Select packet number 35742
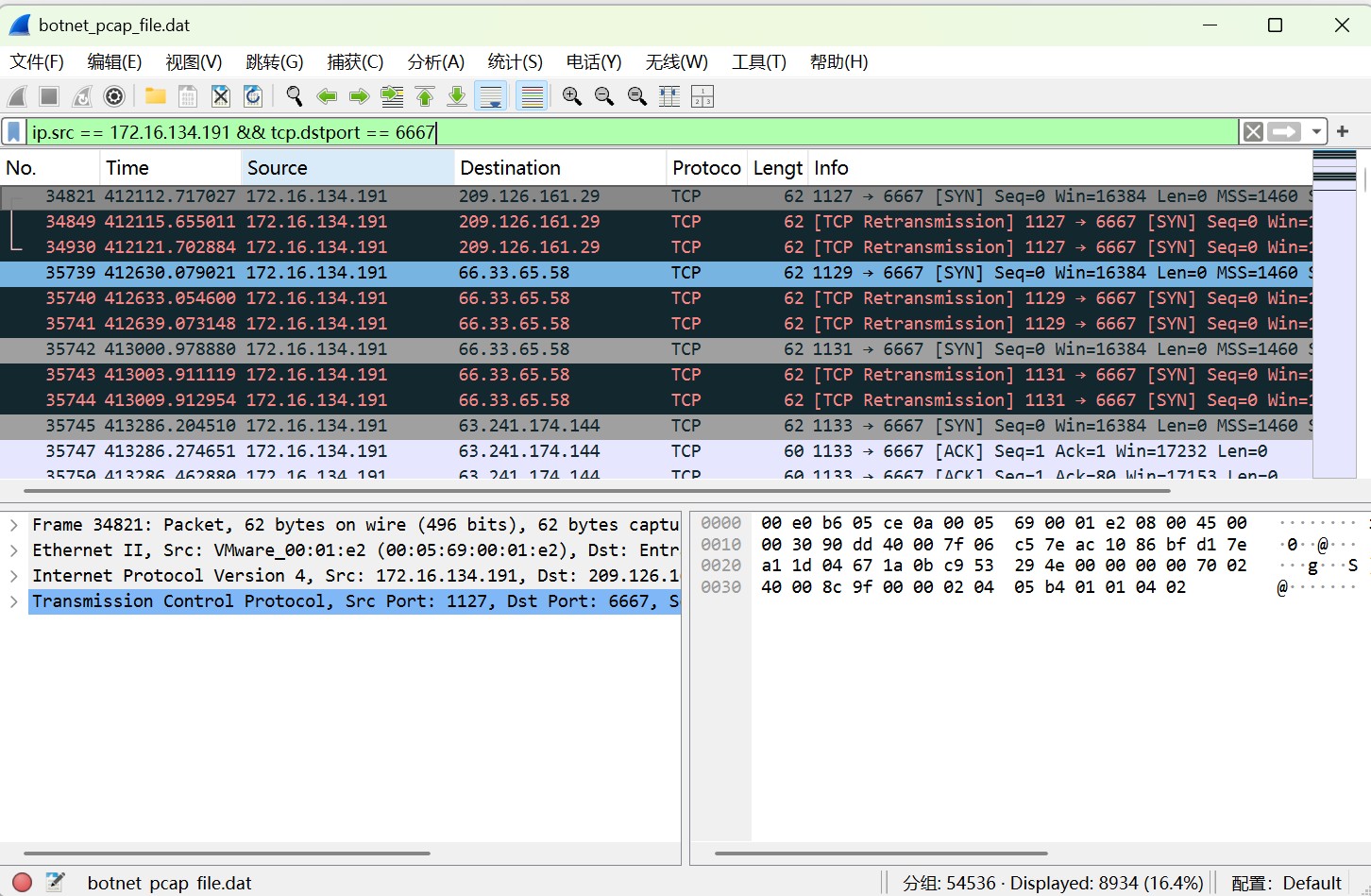 click(656, 349)
